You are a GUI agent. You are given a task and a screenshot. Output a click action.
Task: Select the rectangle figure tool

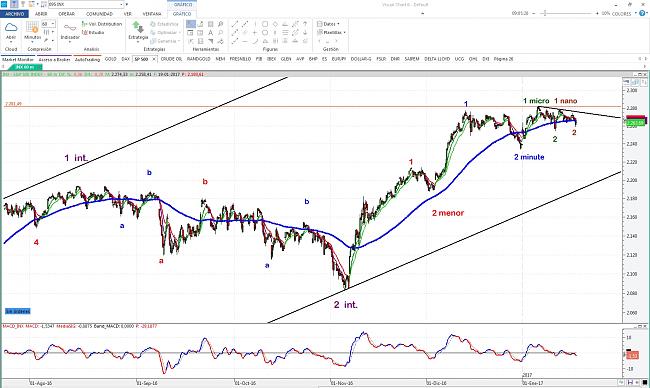tap(265, 24)
